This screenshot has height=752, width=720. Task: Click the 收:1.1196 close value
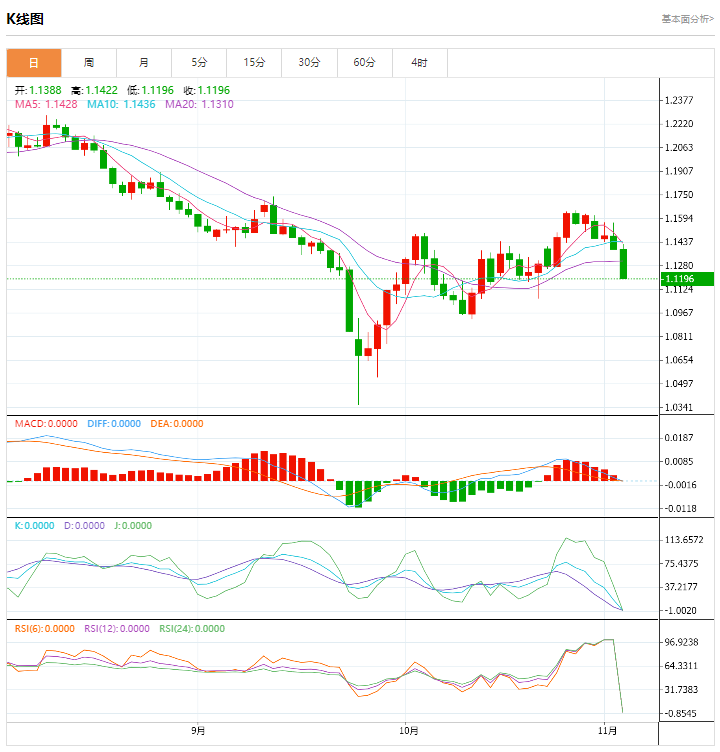coord(207,90)
